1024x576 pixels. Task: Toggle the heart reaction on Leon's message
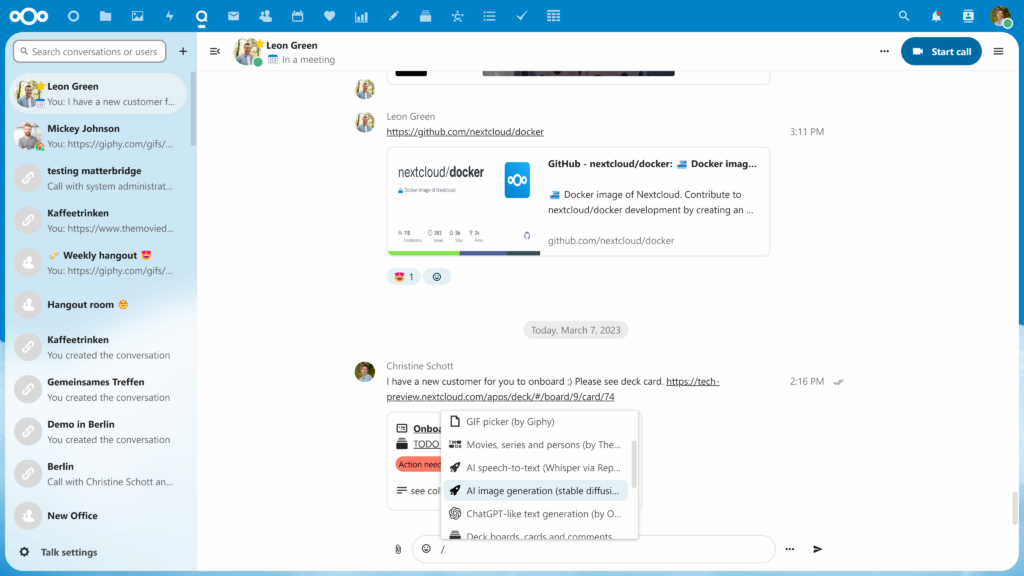402,276
